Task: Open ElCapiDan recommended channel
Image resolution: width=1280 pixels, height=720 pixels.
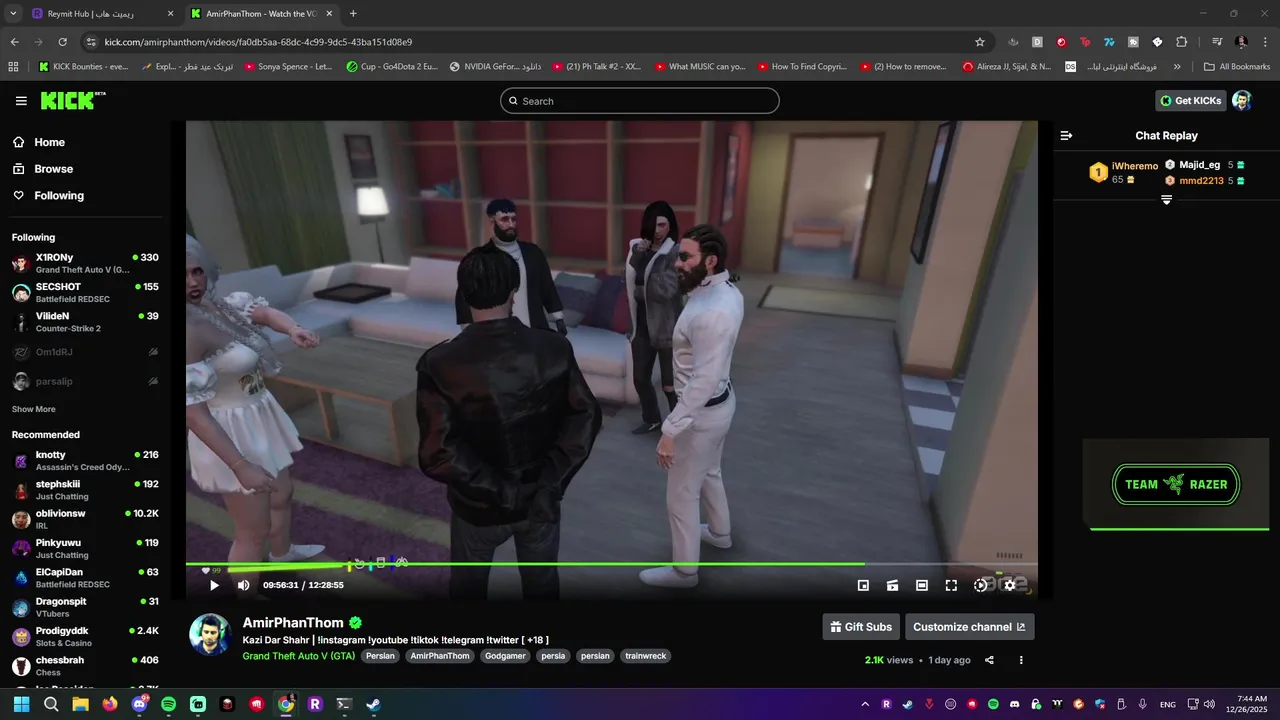Action: click(x=84, y=578)
